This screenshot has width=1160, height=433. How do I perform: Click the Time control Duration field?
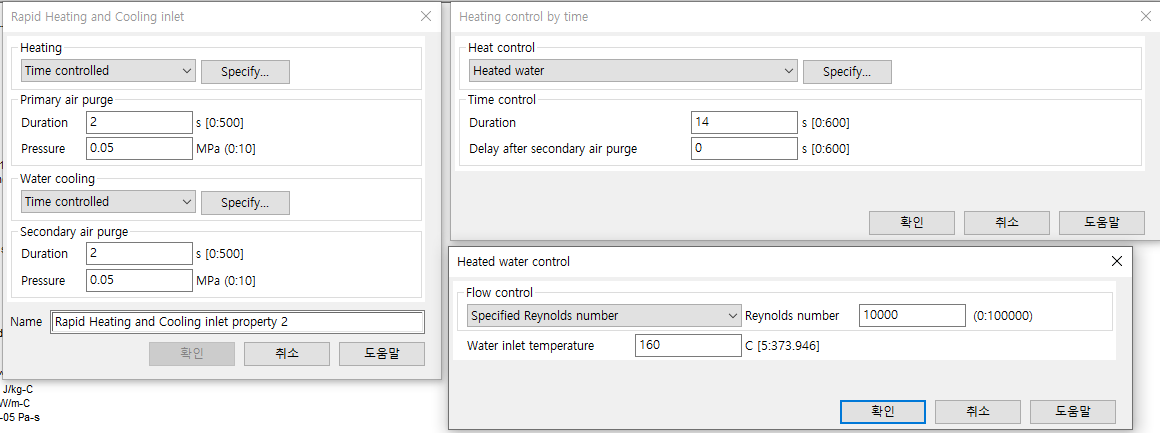click(x=744, y=122)
